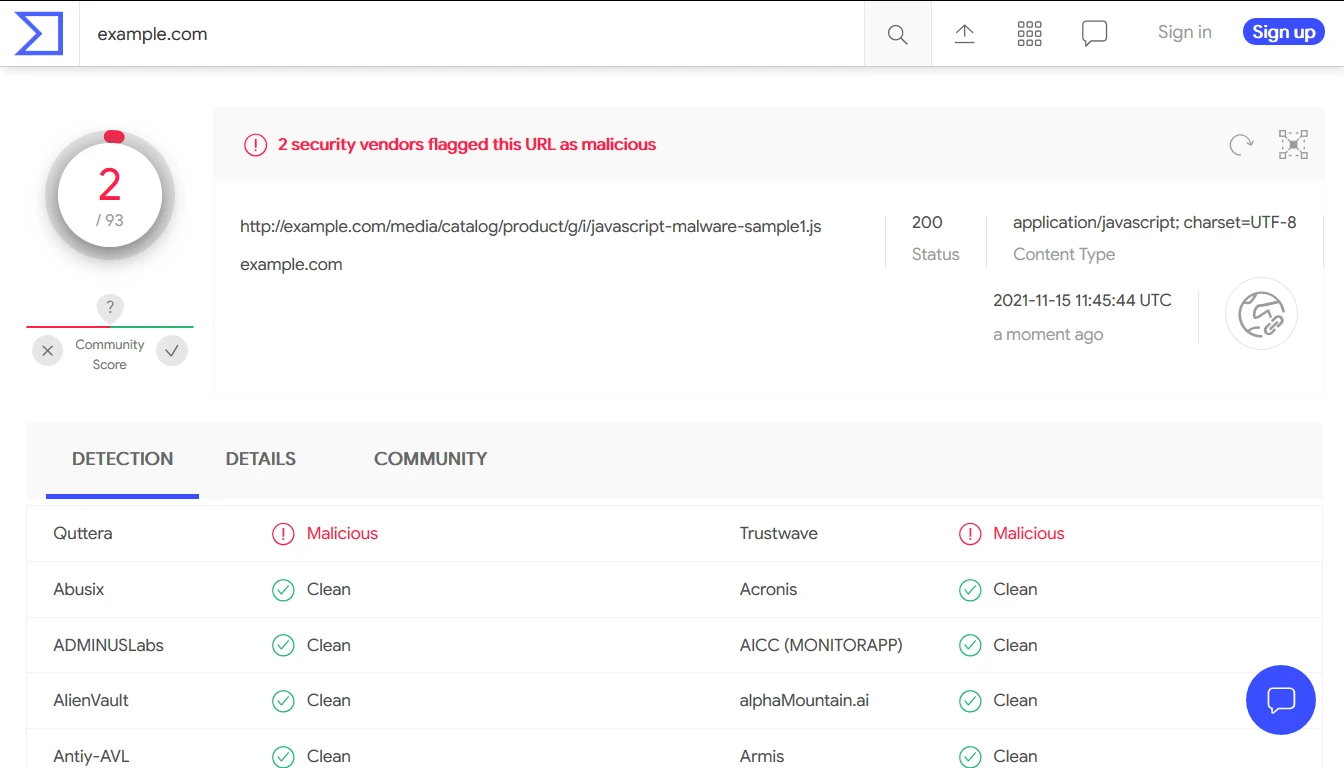Screen dimensions: 1344x768
Task: Click the globe link icon
Action: [x=1261, y=314]
